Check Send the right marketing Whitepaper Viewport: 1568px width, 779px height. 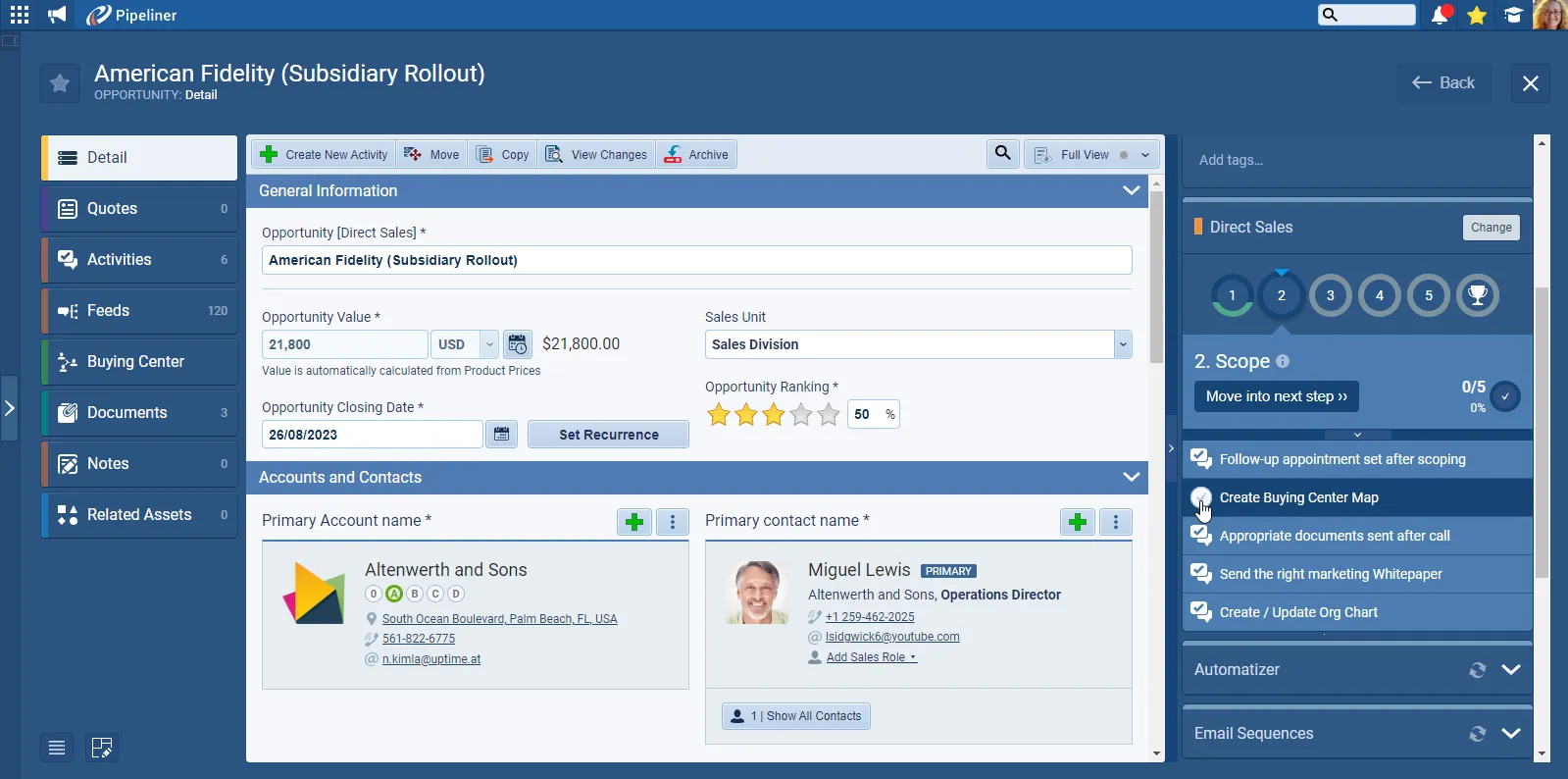1201,574
